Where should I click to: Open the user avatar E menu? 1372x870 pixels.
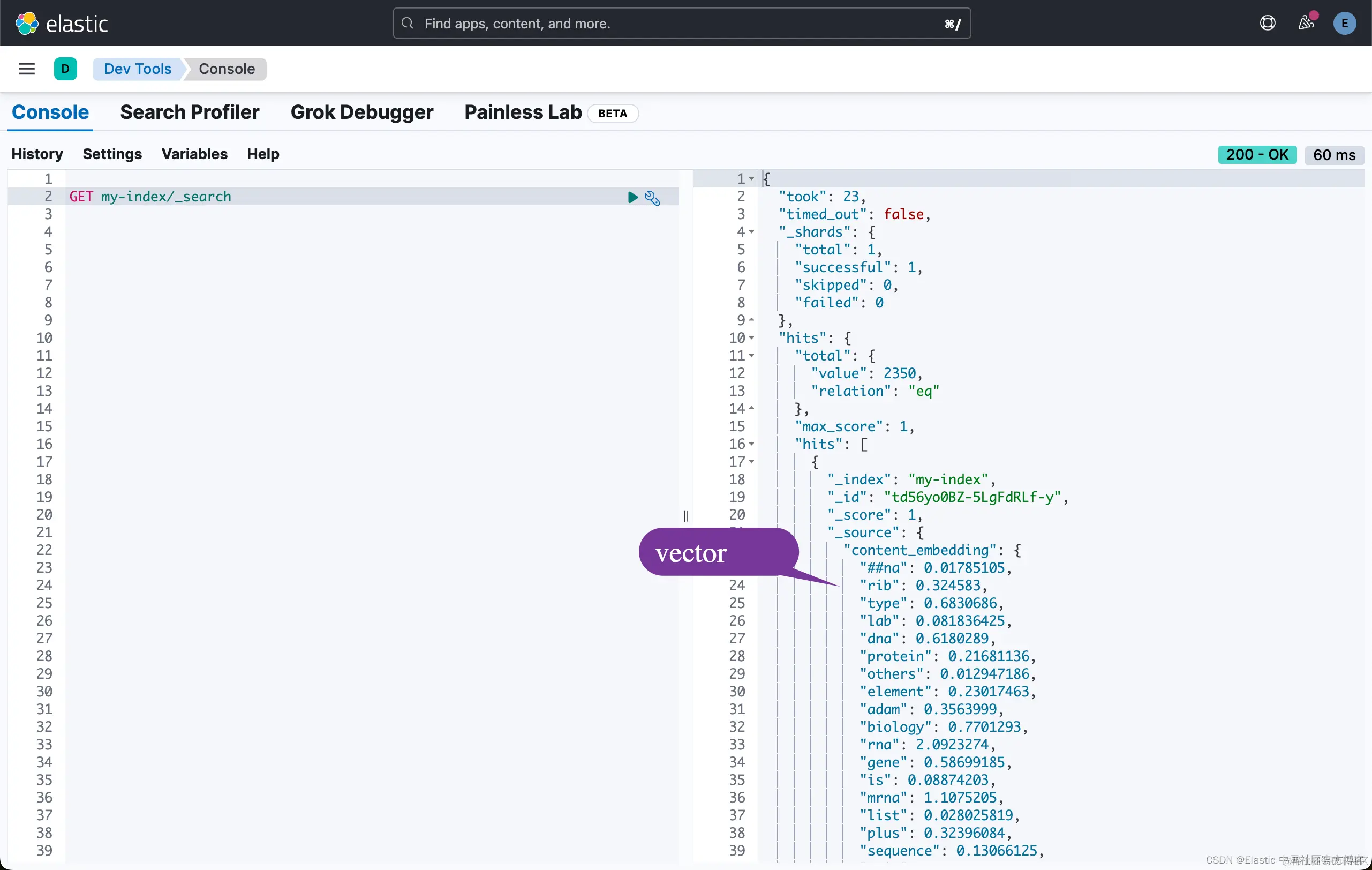1345,24
